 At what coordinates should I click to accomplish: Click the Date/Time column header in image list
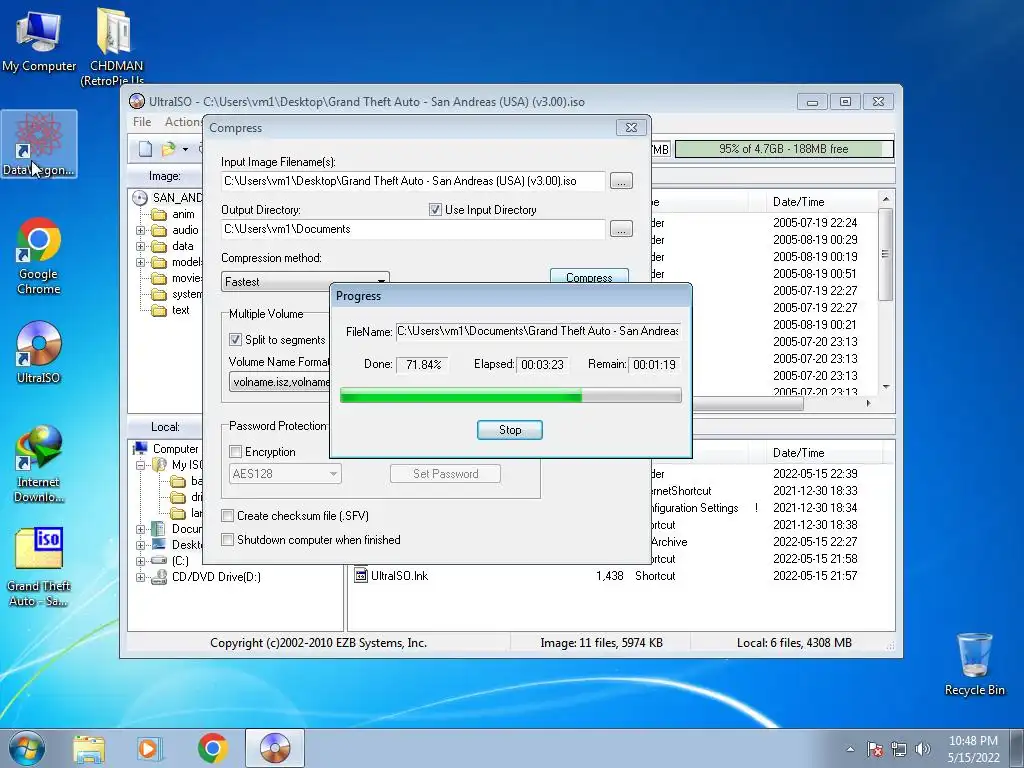tap(823, 202)
